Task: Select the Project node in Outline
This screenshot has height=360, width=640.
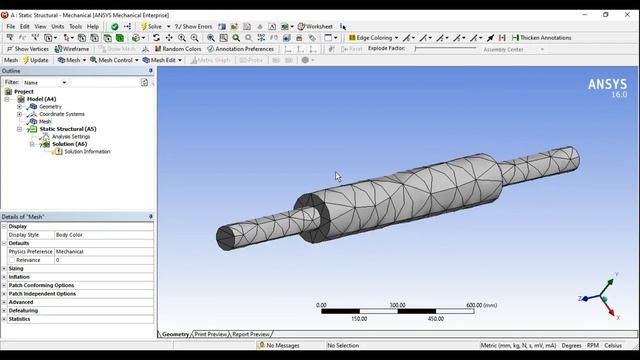Action: pos(24,91)
